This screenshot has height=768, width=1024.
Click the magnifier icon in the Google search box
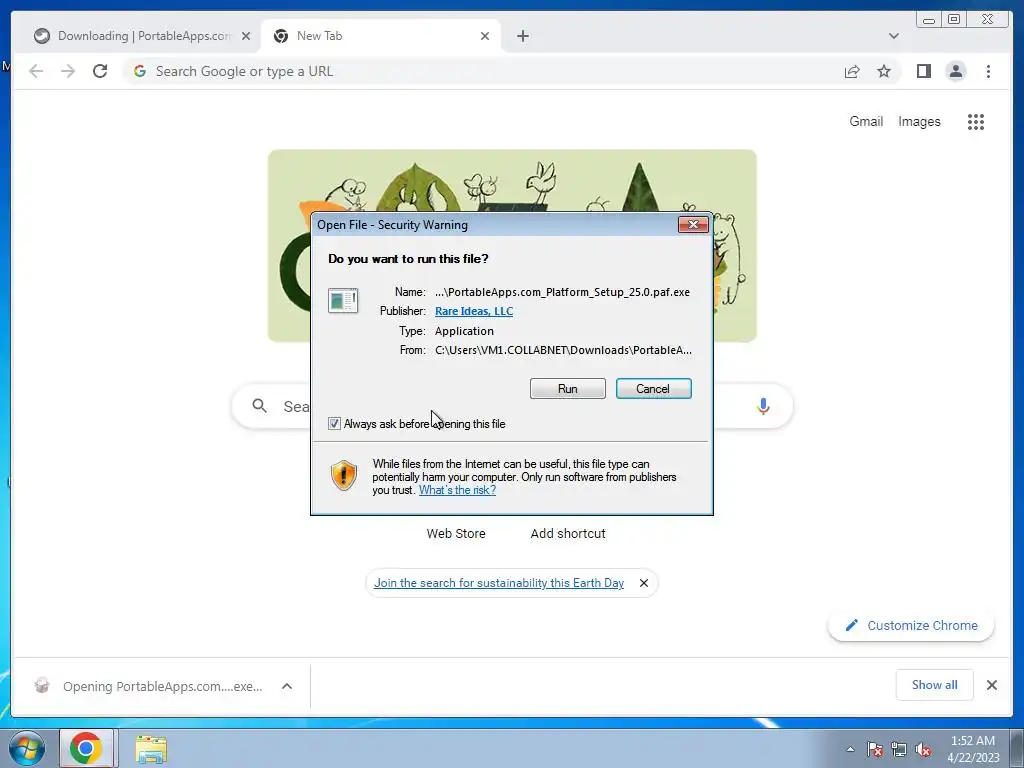pos(259,406)
